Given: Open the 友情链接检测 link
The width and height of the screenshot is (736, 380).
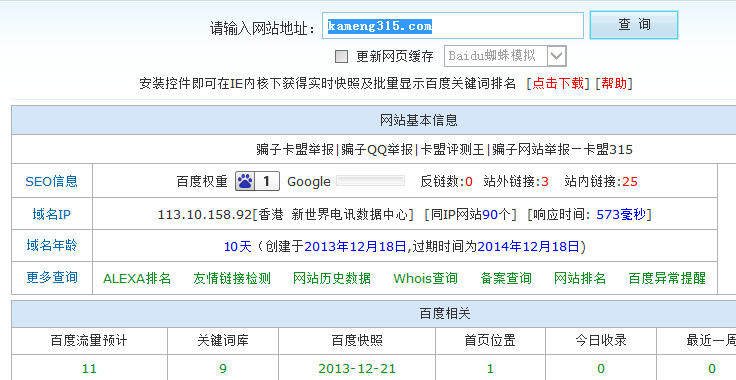Looking at the screenshot, I should (x=232, y=278).
